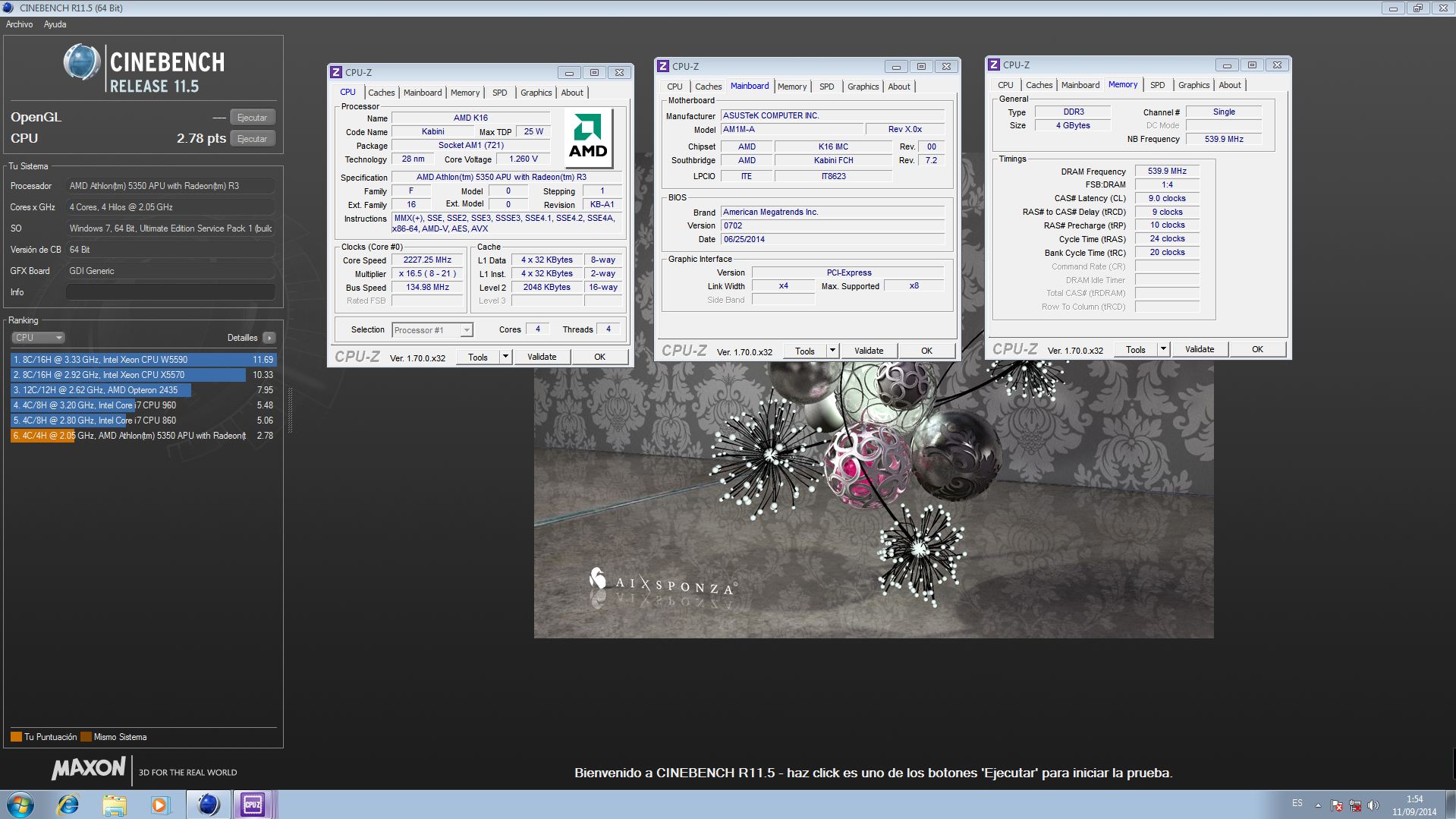Expand Tools dropdown arrow in Mainboard window
This screenshot has width=1456, height=819.
(x=832, y=351)
